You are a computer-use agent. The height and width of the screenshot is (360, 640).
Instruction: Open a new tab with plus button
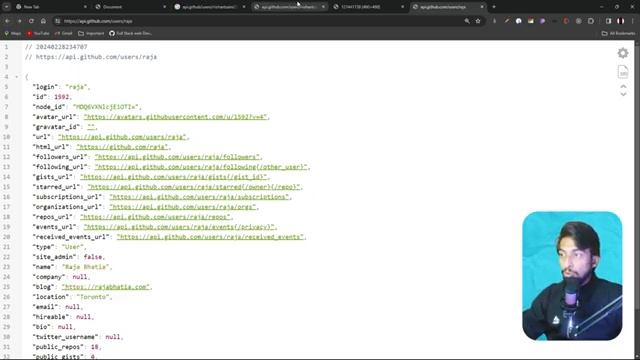point(494,7)
